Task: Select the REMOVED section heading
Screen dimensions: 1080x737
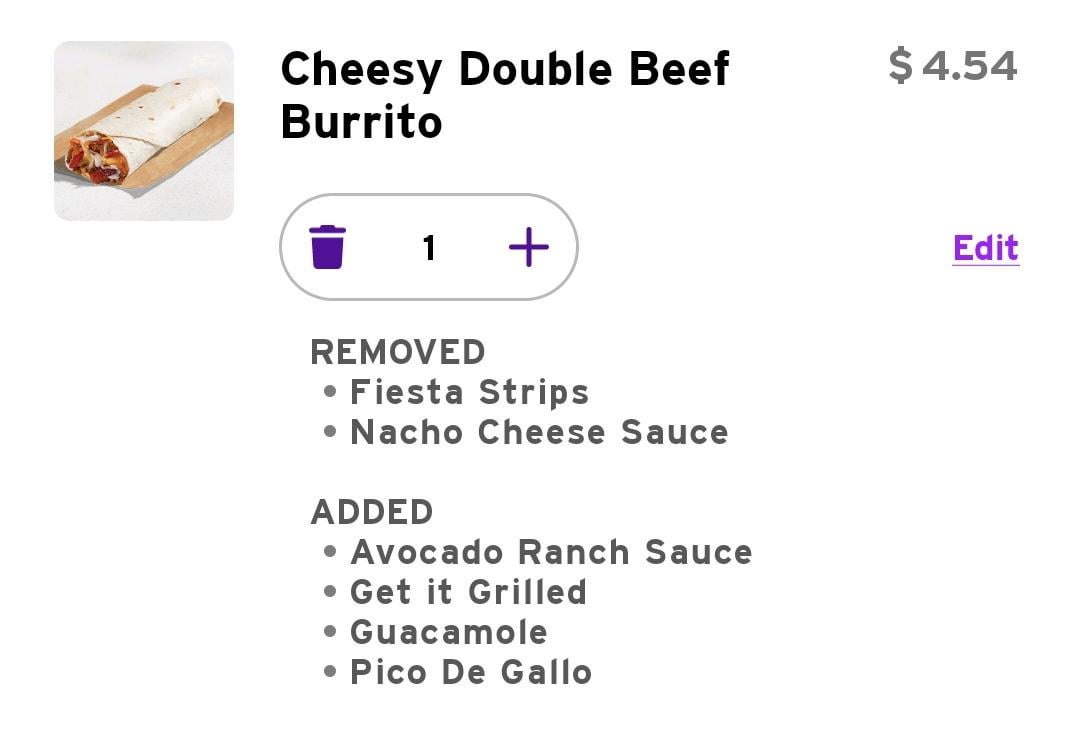Action: click(x=398, y=352)
